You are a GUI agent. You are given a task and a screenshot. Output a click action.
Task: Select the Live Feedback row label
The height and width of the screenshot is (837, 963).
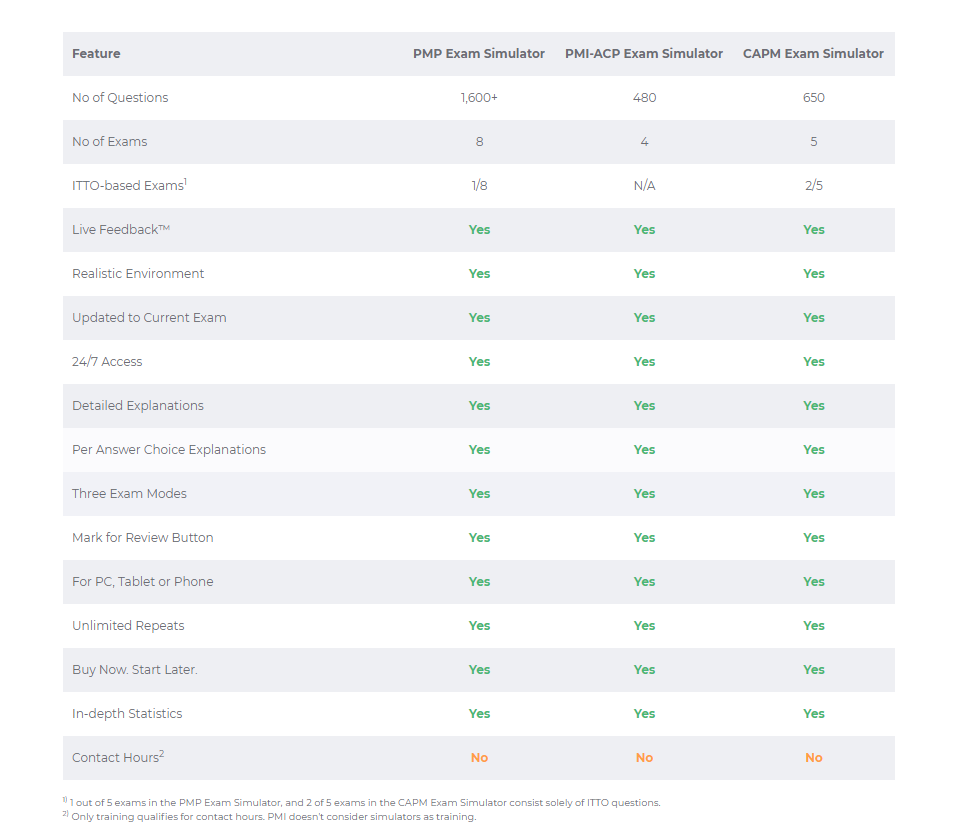(121, 230)
